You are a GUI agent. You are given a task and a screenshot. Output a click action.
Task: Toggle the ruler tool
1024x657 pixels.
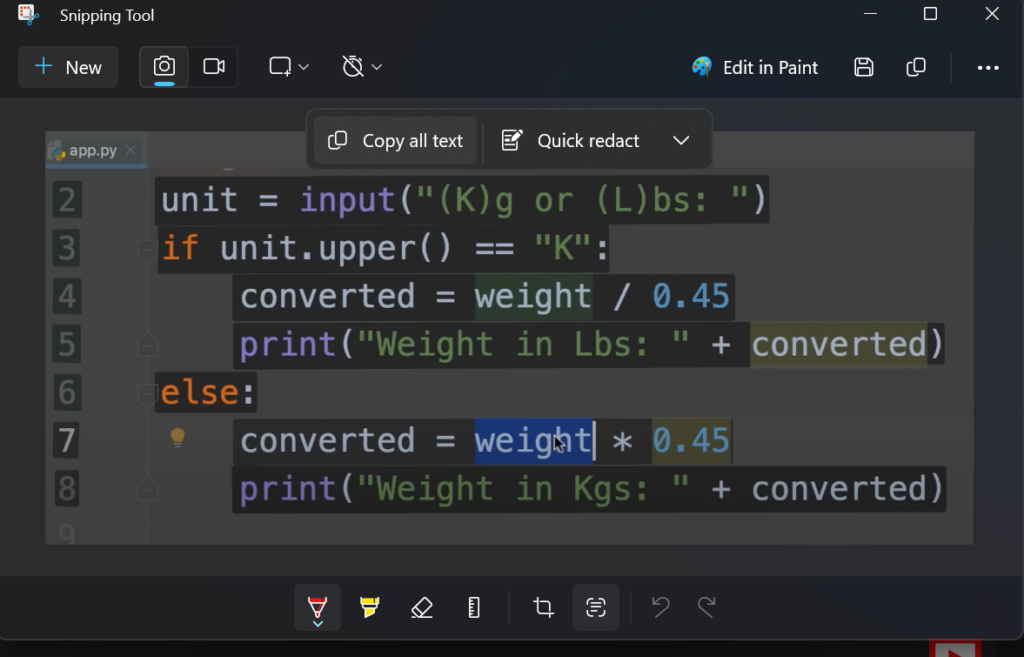473,607
